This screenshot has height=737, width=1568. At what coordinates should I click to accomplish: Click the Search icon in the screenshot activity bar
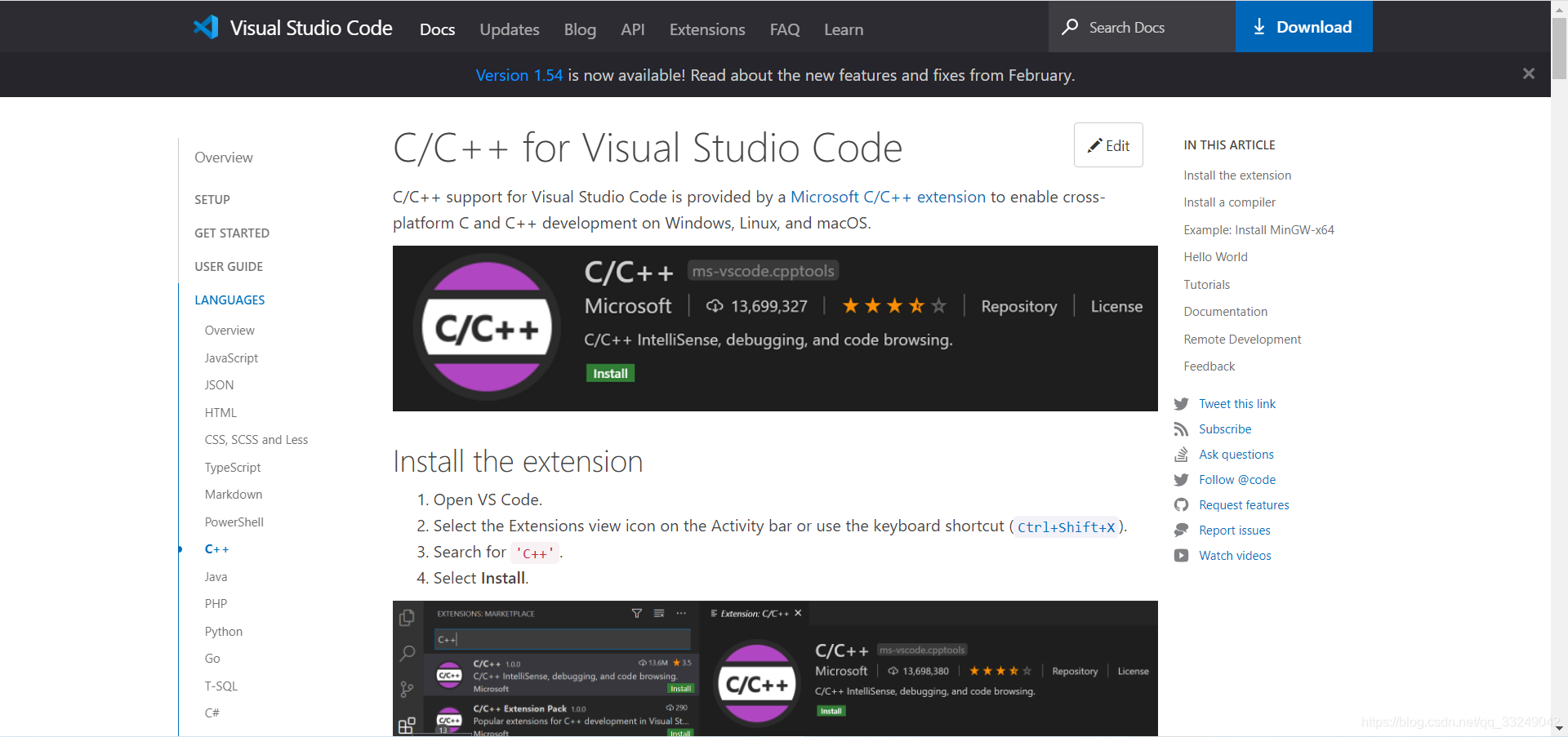point(407,653)
